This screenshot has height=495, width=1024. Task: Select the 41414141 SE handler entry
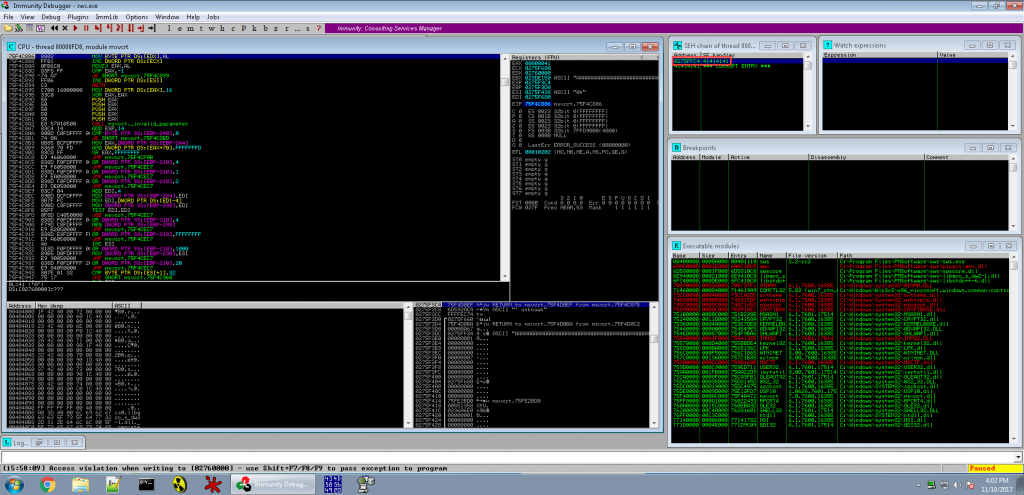click(715, 61)
